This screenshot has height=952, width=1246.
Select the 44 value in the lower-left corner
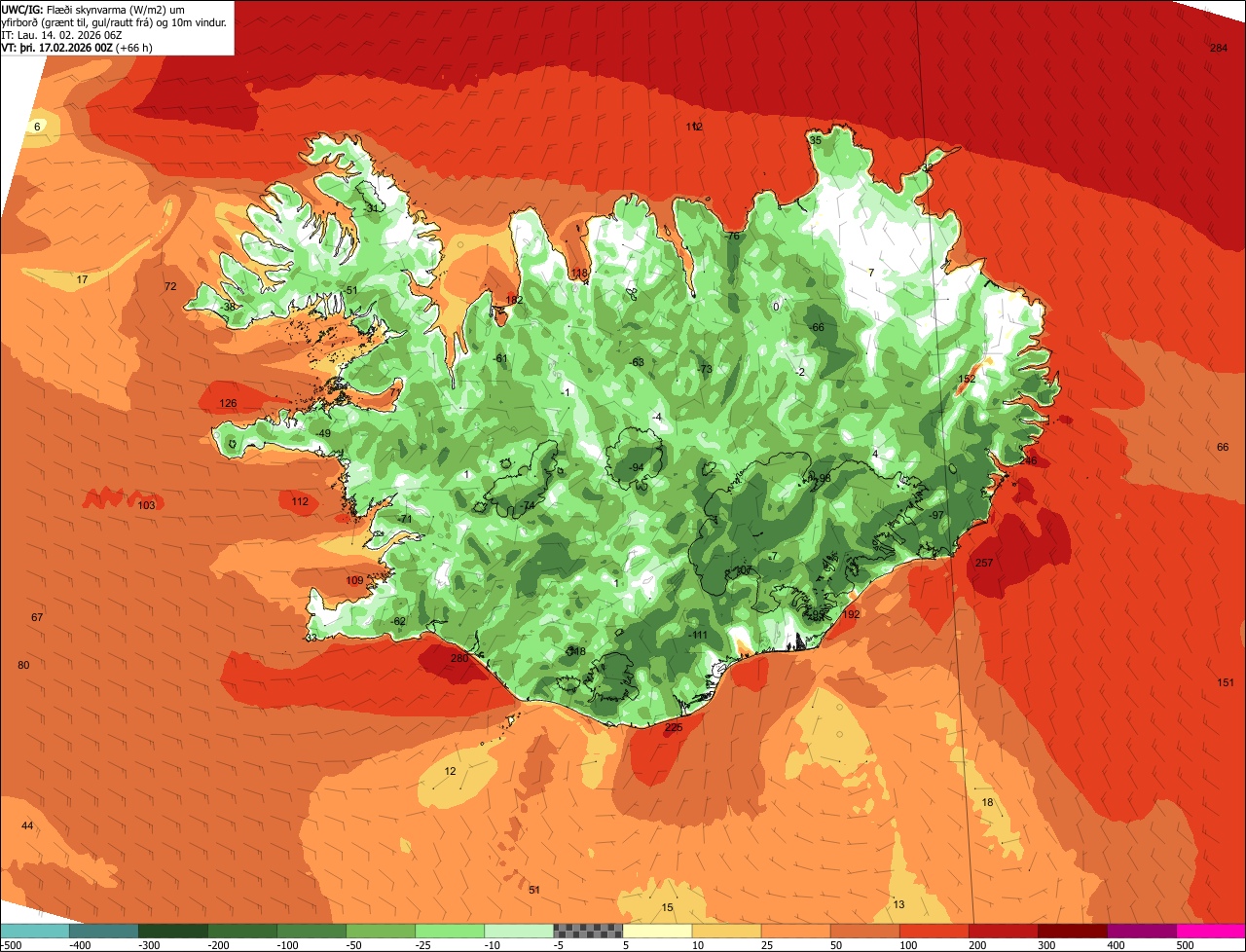(27, 825)
